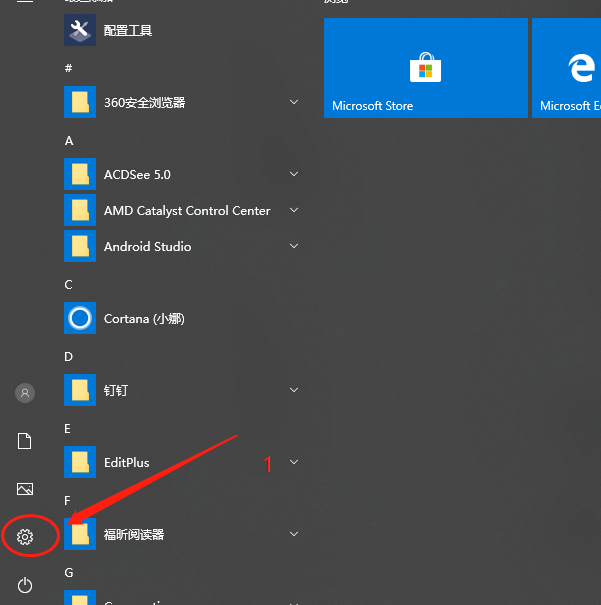Launch the Microsoft Edge tile
The height and width of the screenshot is (605, 601).
pos(566,68)
